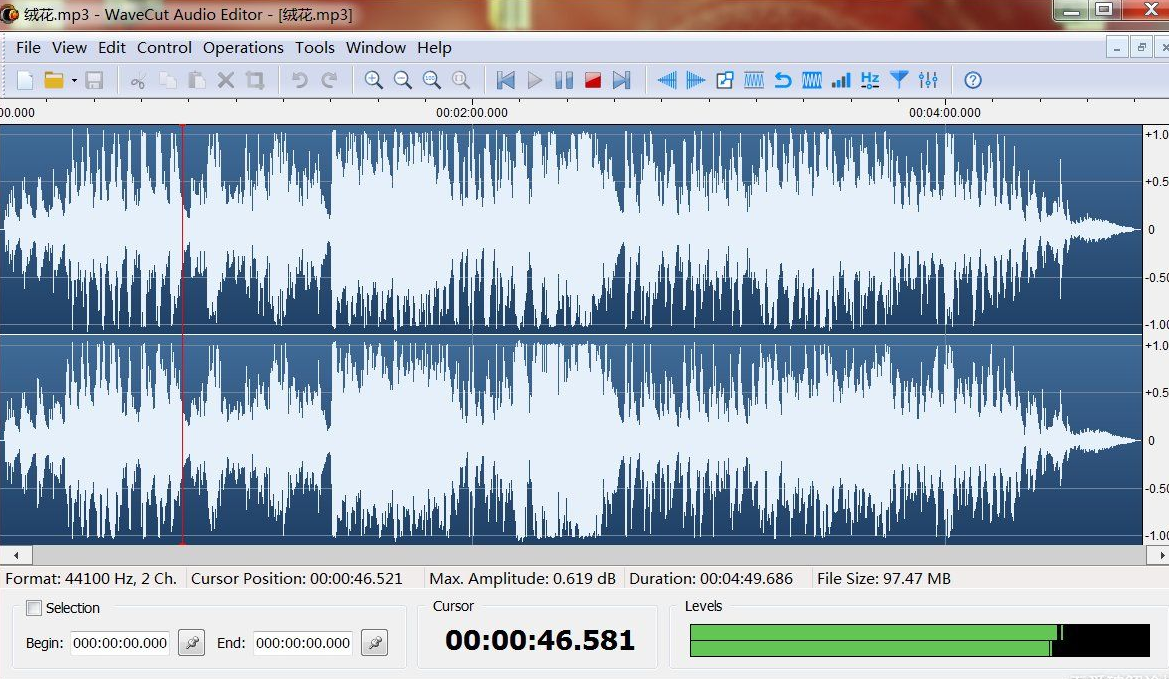Minimize the inner document window
The height and width of the screenshot is (679, 1169).
(x=1117, y=48)
